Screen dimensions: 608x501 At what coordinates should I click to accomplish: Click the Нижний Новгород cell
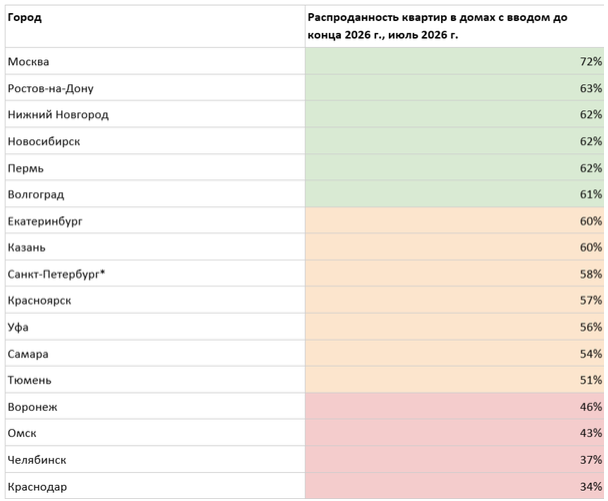pos(155,114)
